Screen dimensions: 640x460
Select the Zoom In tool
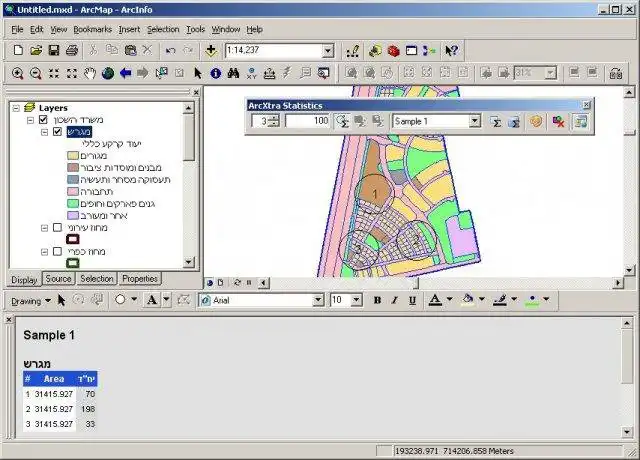[18, 73]
